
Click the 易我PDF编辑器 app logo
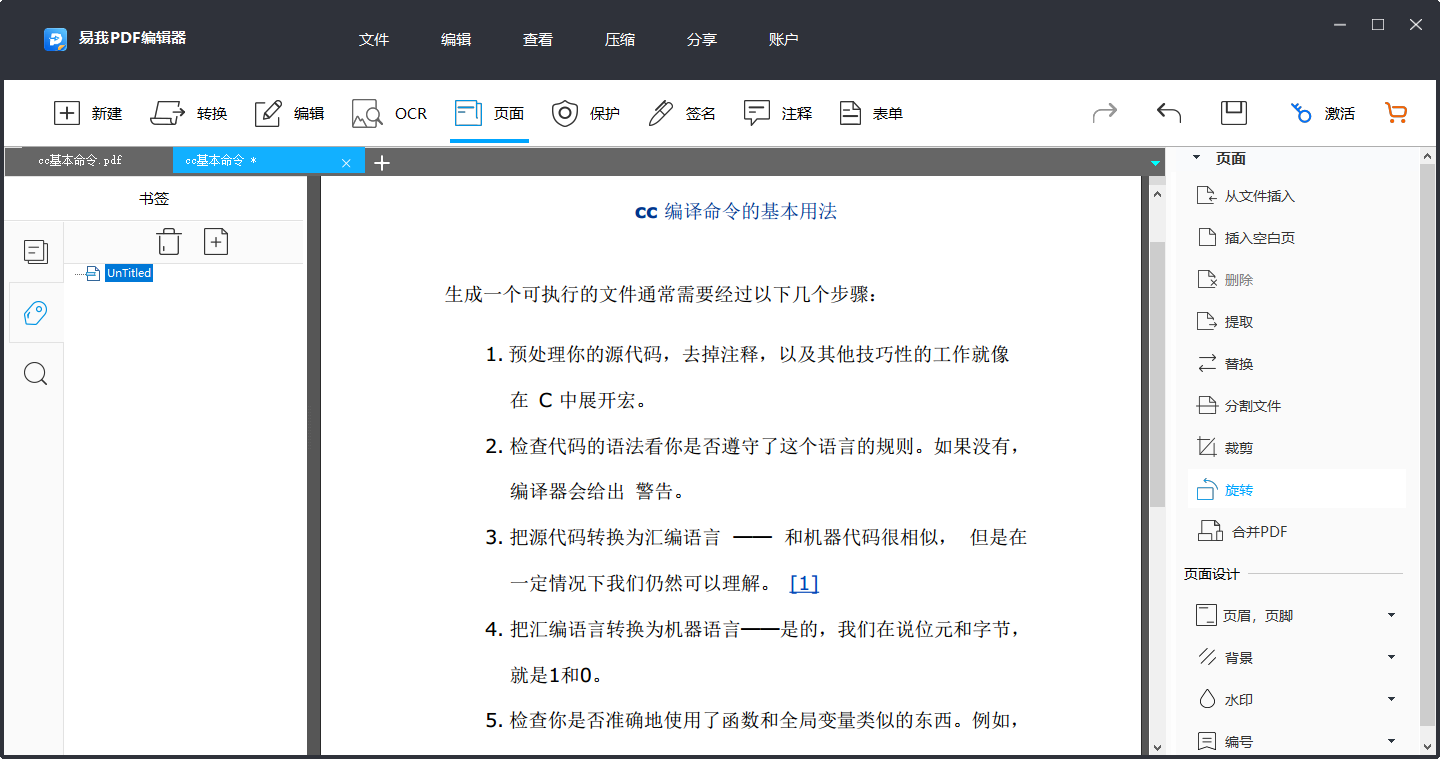pyautogui.click(x=55, y=39)
